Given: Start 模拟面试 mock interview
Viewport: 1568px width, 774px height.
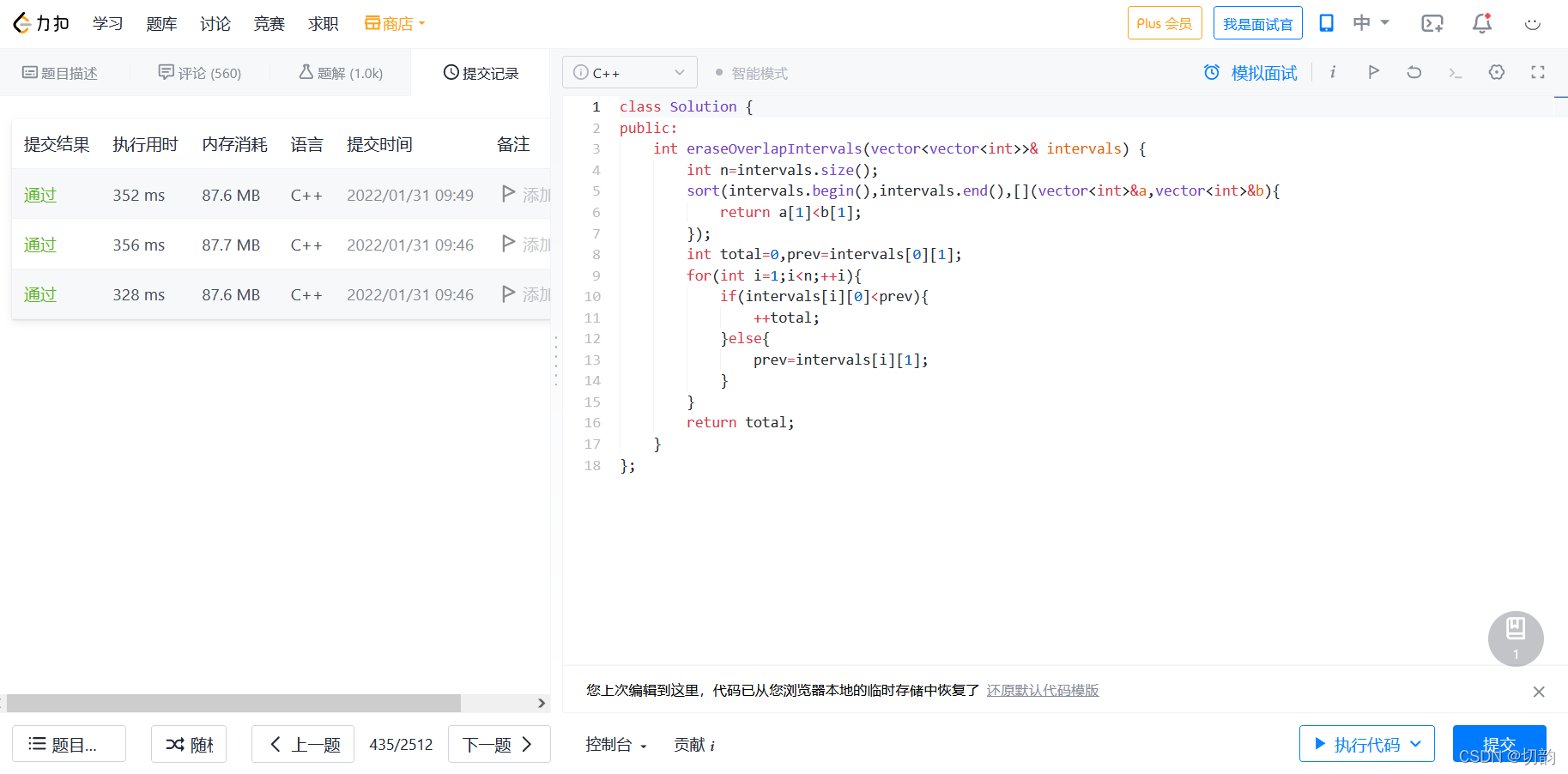Looking at the screenshot, I should [x=1250, y=73].
